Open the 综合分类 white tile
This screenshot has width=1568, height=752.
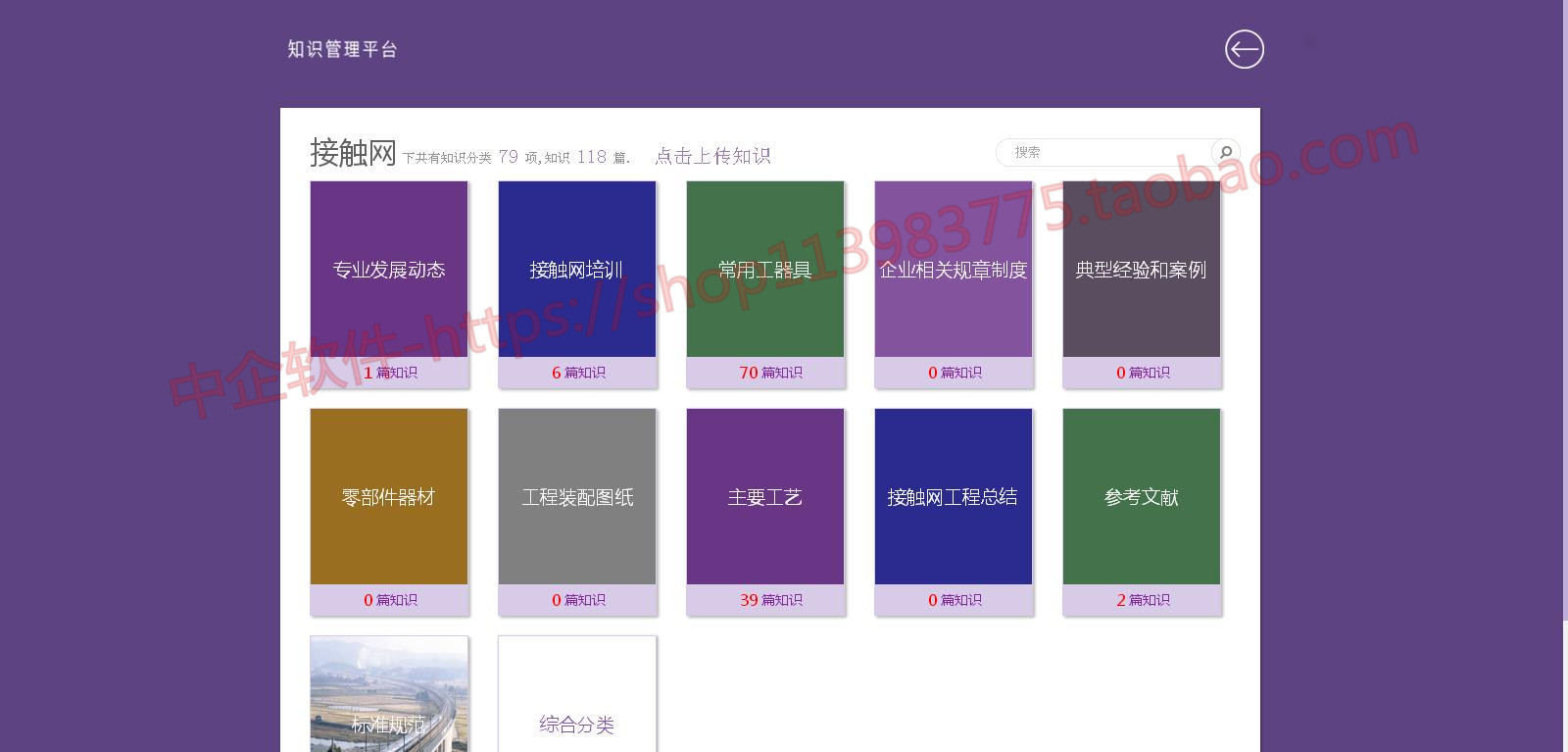click(x=577, y=694)
